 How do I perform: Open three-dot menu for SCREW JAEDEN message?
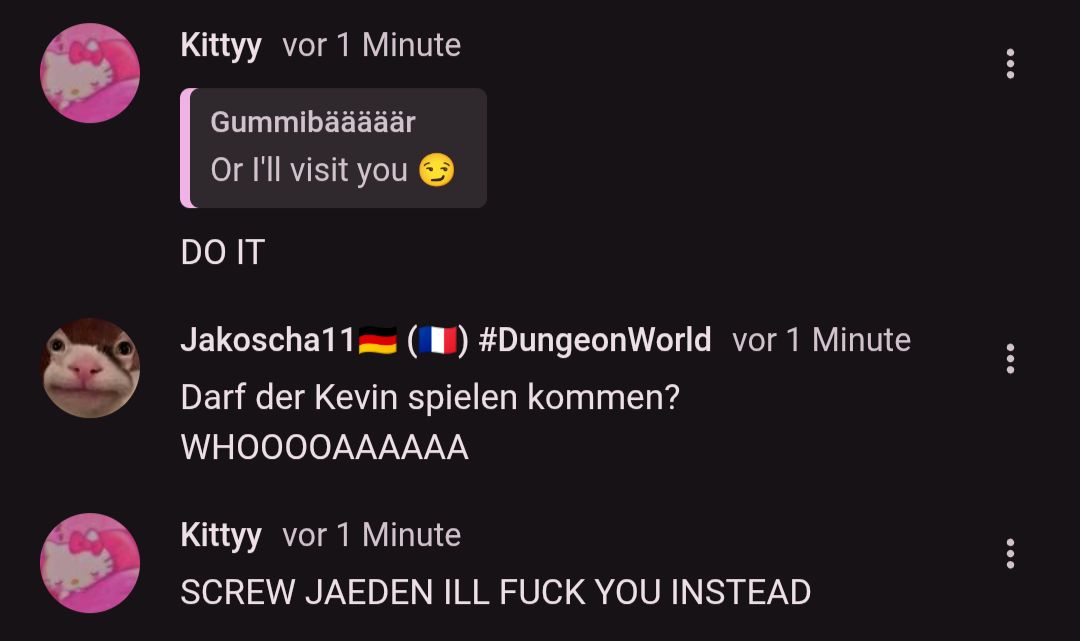tap(1010, 554)
